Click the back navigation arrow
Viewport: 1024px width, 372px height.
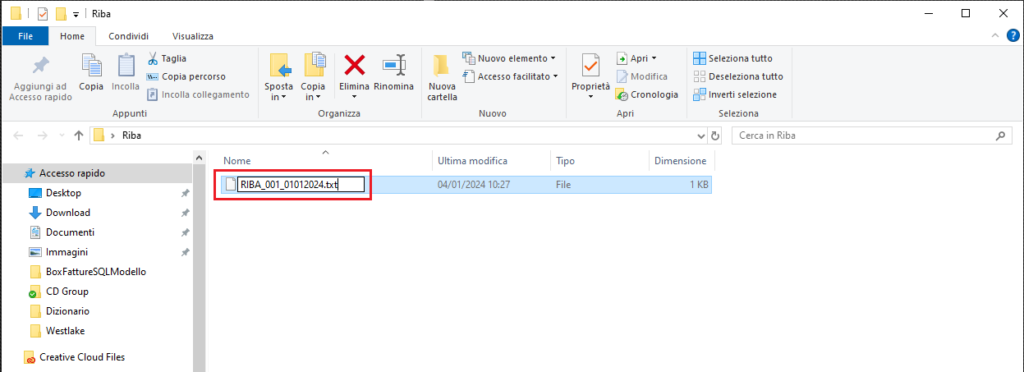18,136
